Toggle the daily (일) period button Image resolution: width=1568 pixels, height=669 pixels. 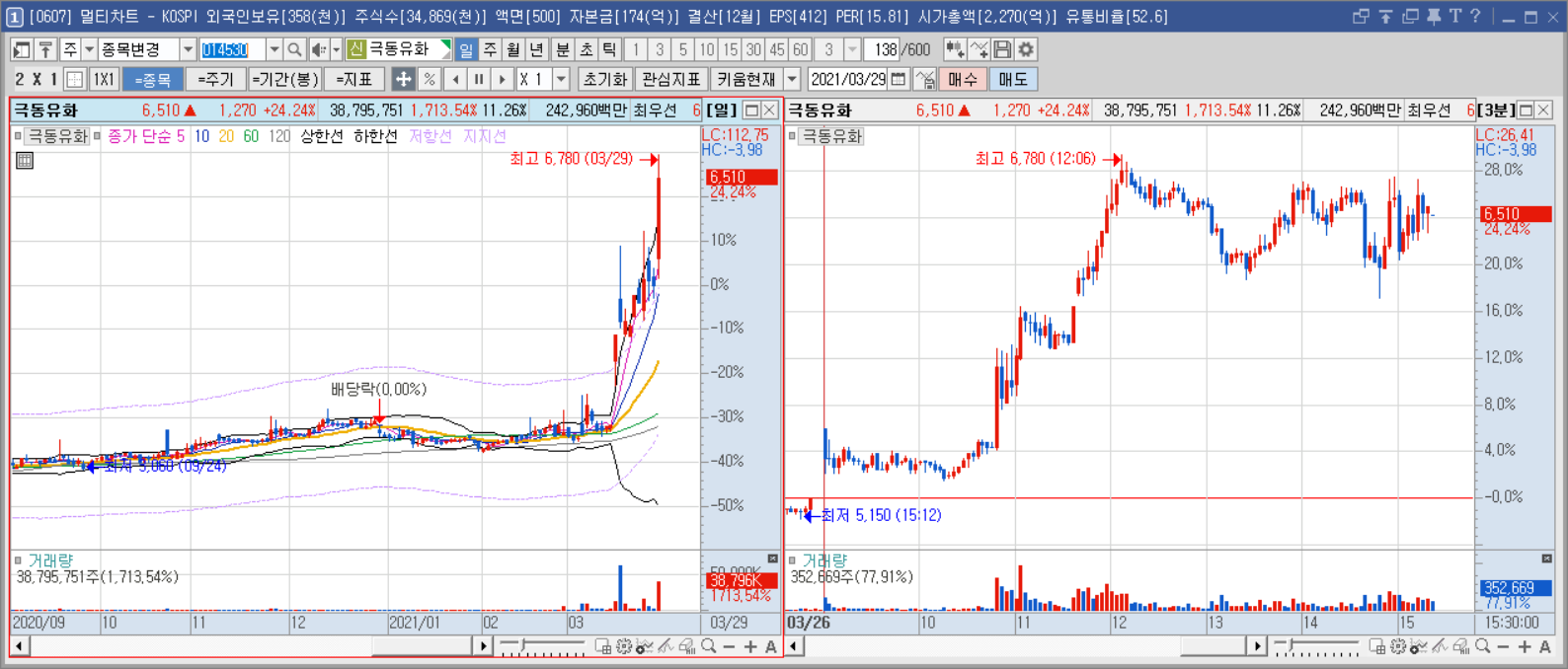[466, 49]
